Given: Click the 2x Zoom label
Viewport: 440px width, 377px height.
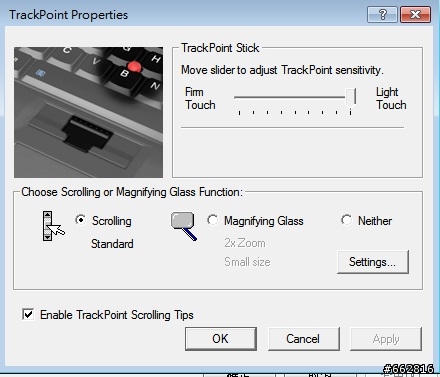Looking at the screenshot, I should tap(245, 243).
